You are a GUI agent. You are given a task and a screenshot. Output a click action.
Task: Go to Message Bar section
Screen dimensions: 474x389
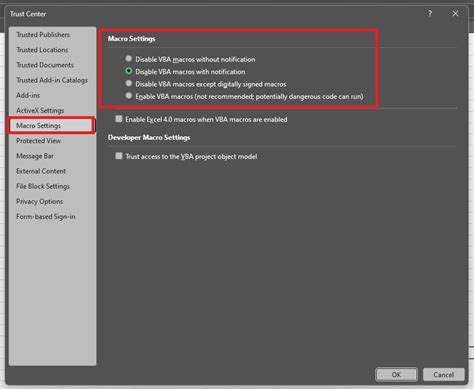[35, 156]
